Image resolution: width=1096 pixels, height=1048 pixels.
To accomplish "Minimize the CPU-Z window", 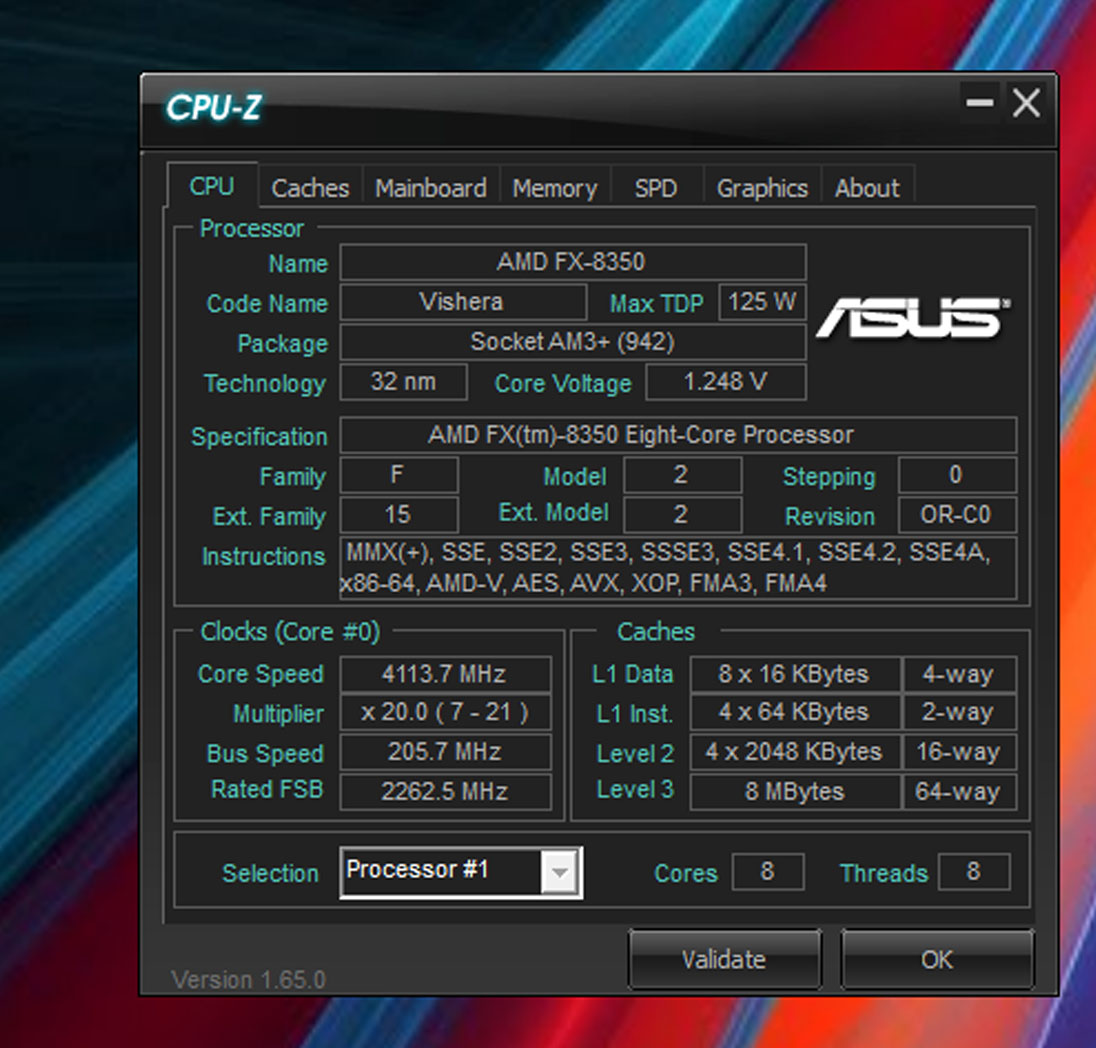I will tap(979, 103).
